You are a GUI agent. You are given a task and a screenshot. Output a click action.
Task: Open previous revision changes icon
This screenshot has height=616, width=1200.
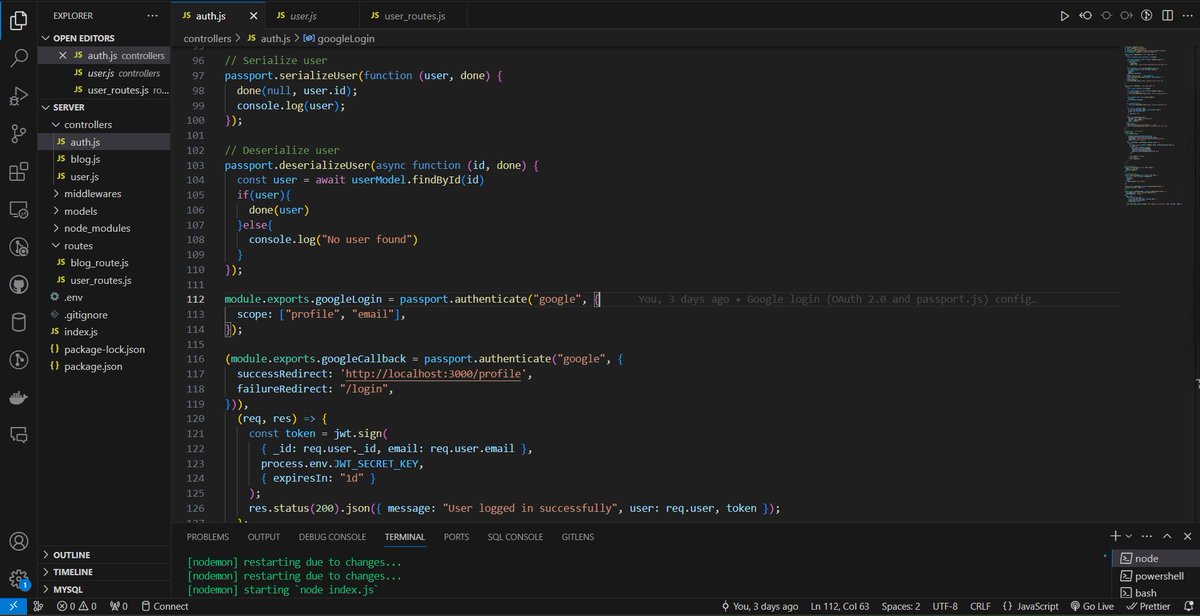point(1085,15)
